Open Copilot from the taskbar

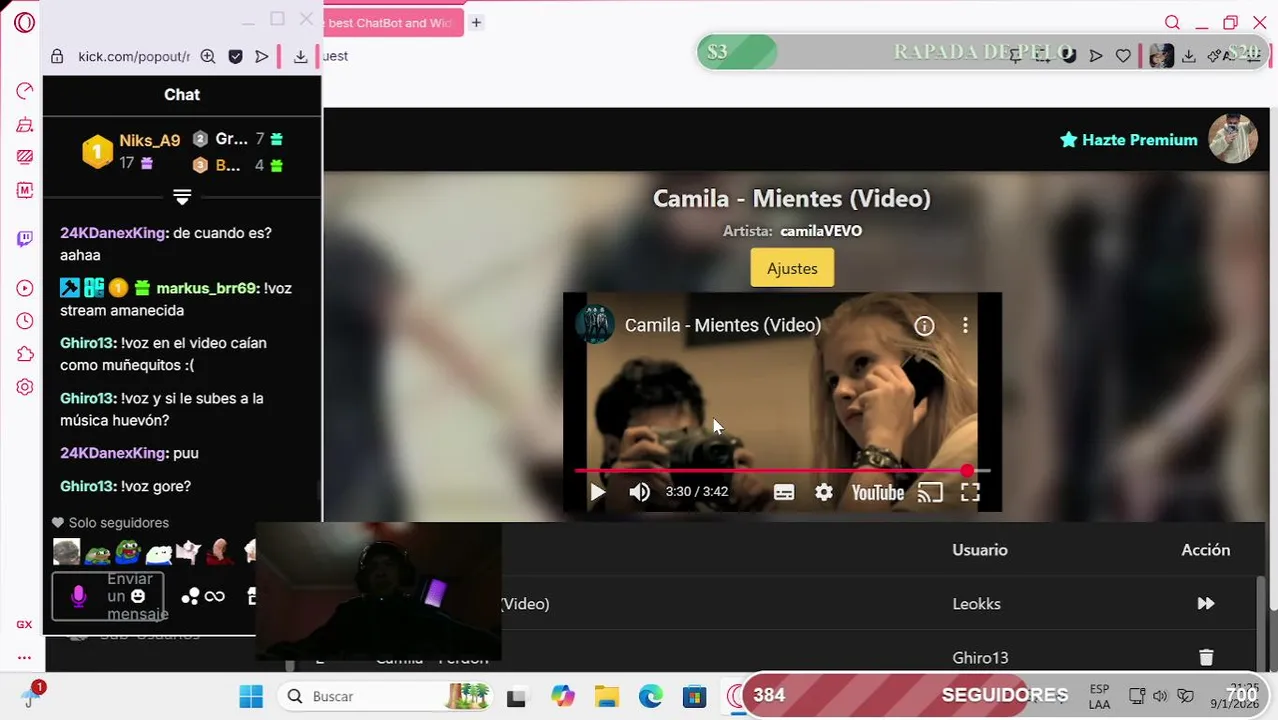562,696
